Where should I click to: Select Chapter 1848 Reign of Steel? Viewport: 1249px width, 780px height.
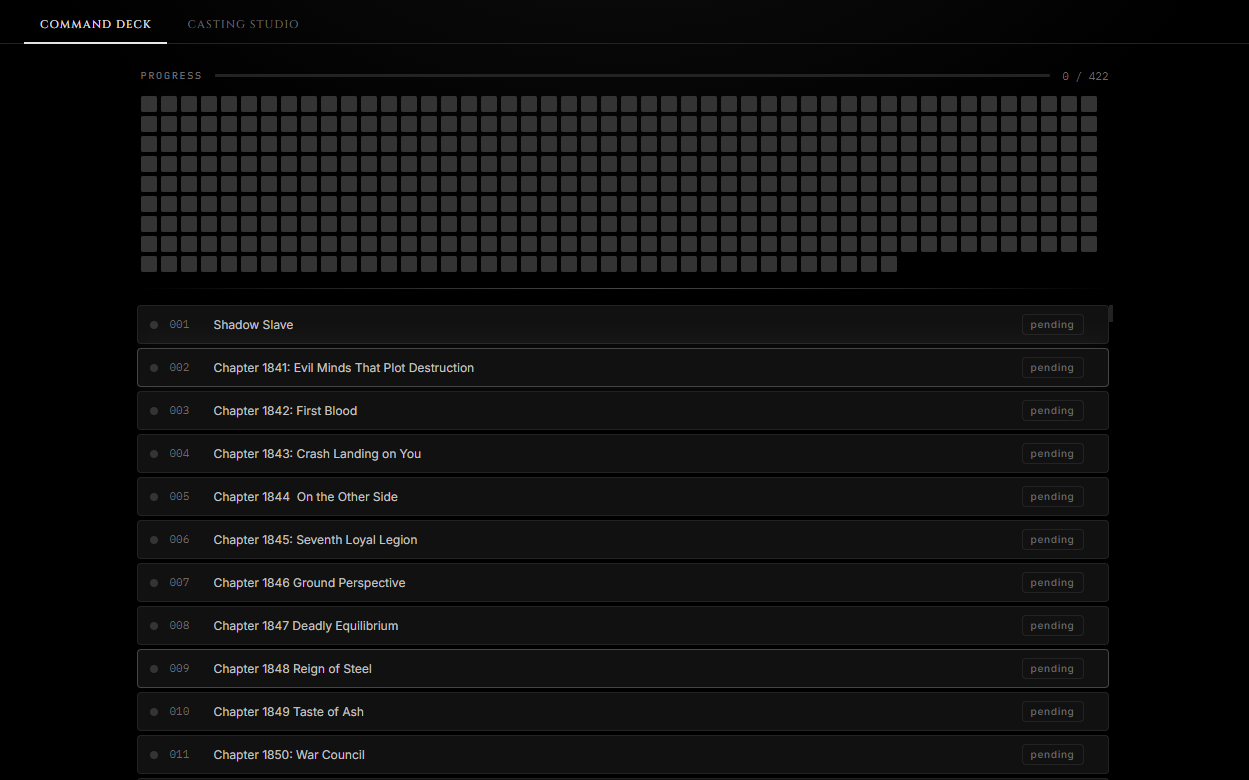click(x=623, y=669)
